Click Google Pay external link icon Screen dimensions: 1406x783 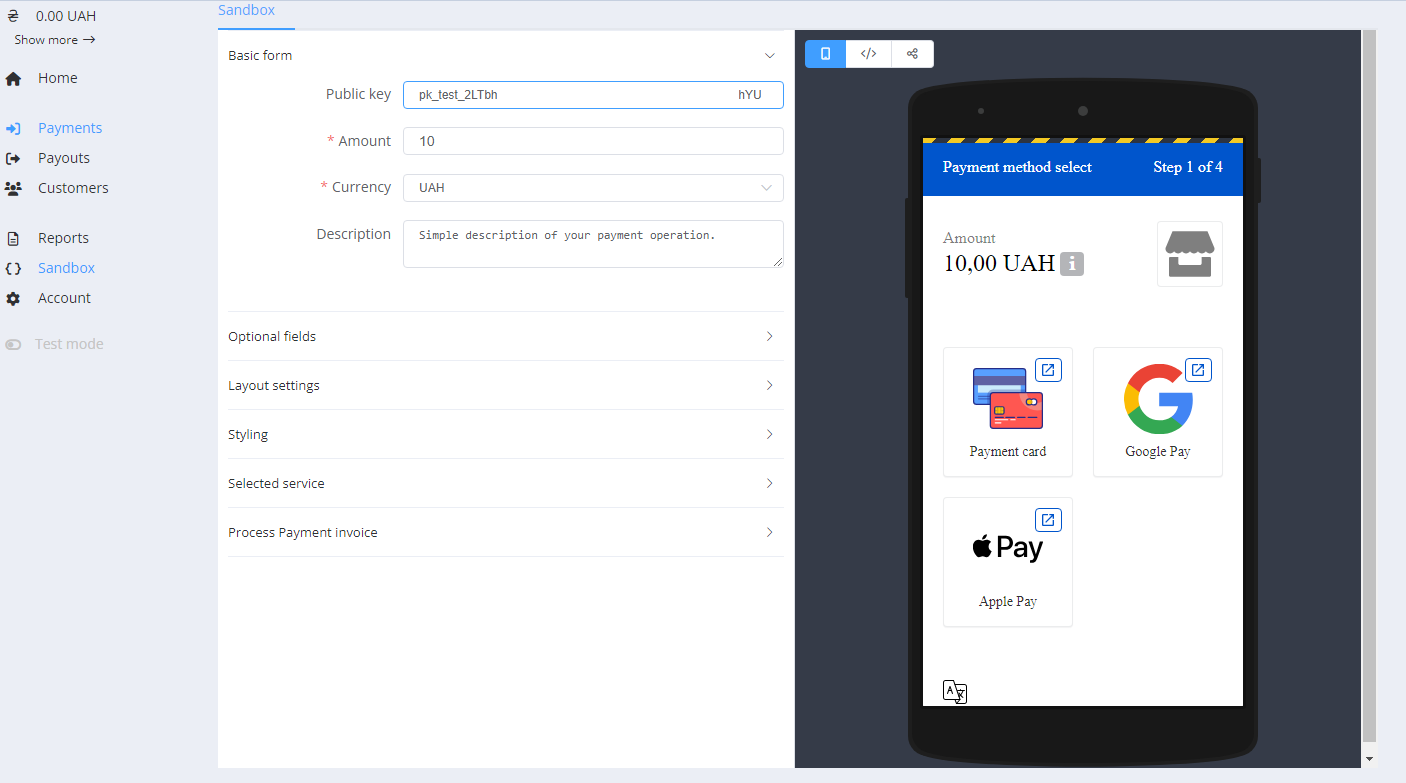point(1198,370)
